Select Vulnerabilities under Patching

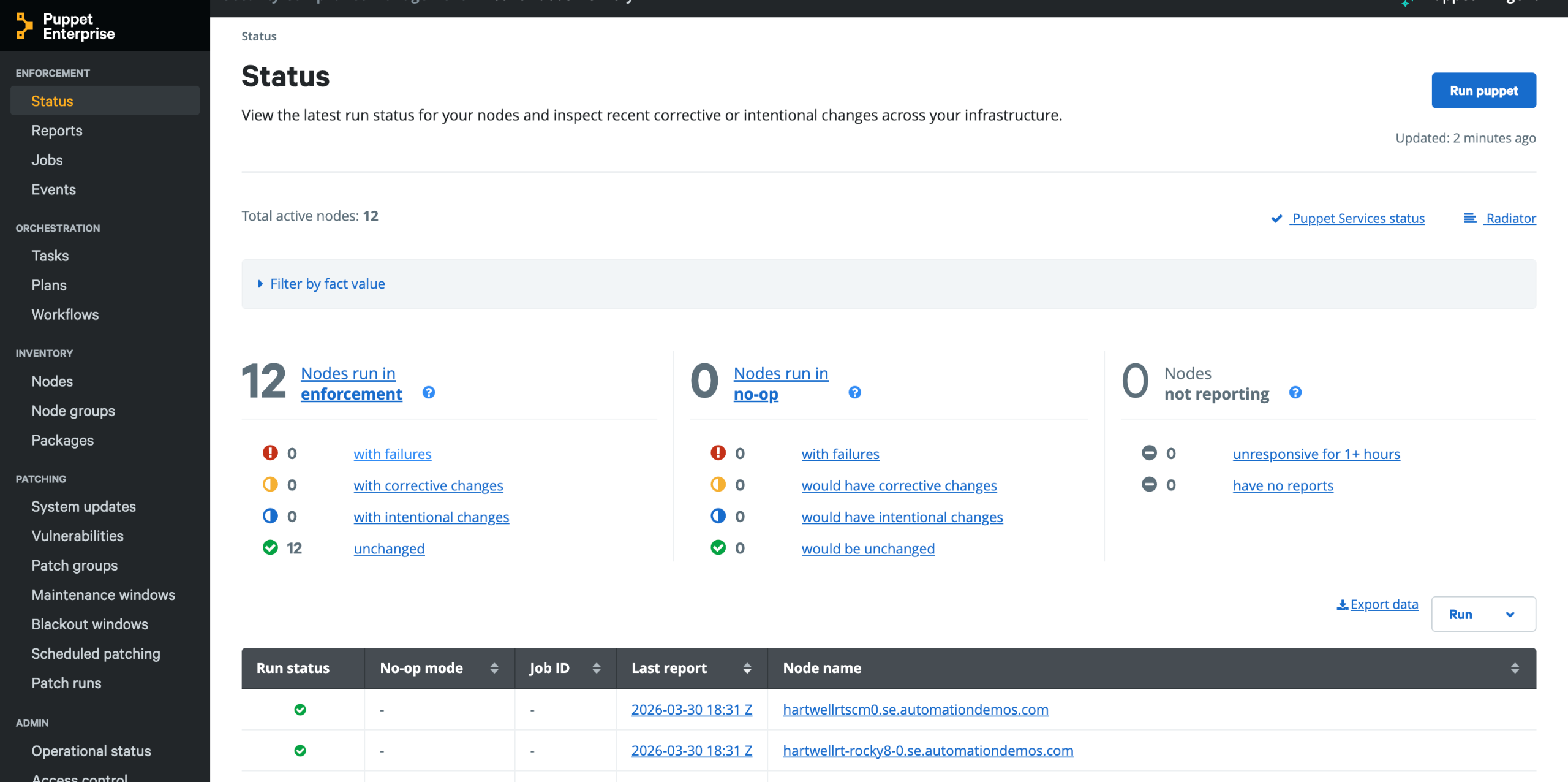click(x=77, y=536)
